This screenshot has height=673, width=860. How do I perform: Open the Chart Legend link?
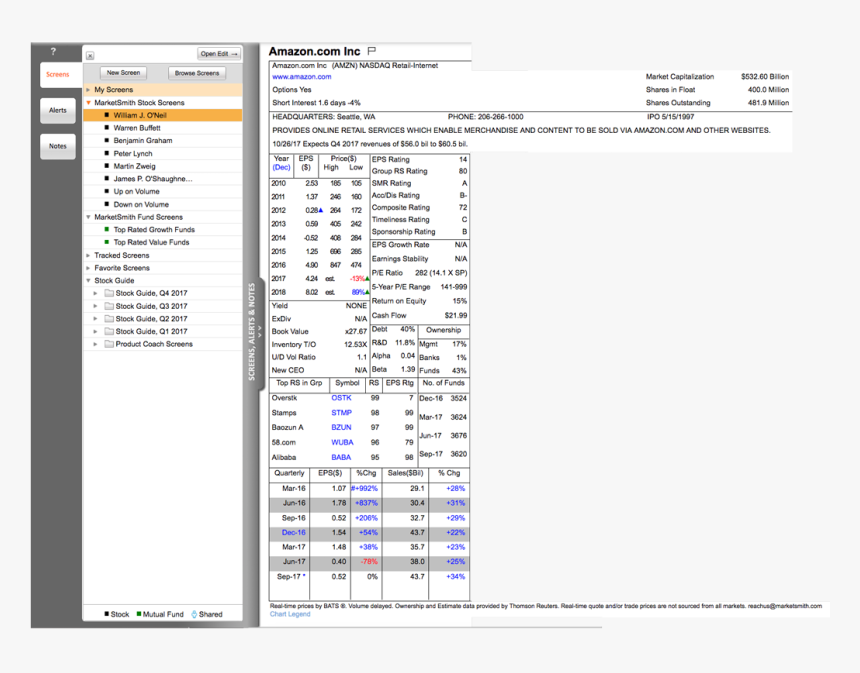point(289,613)
